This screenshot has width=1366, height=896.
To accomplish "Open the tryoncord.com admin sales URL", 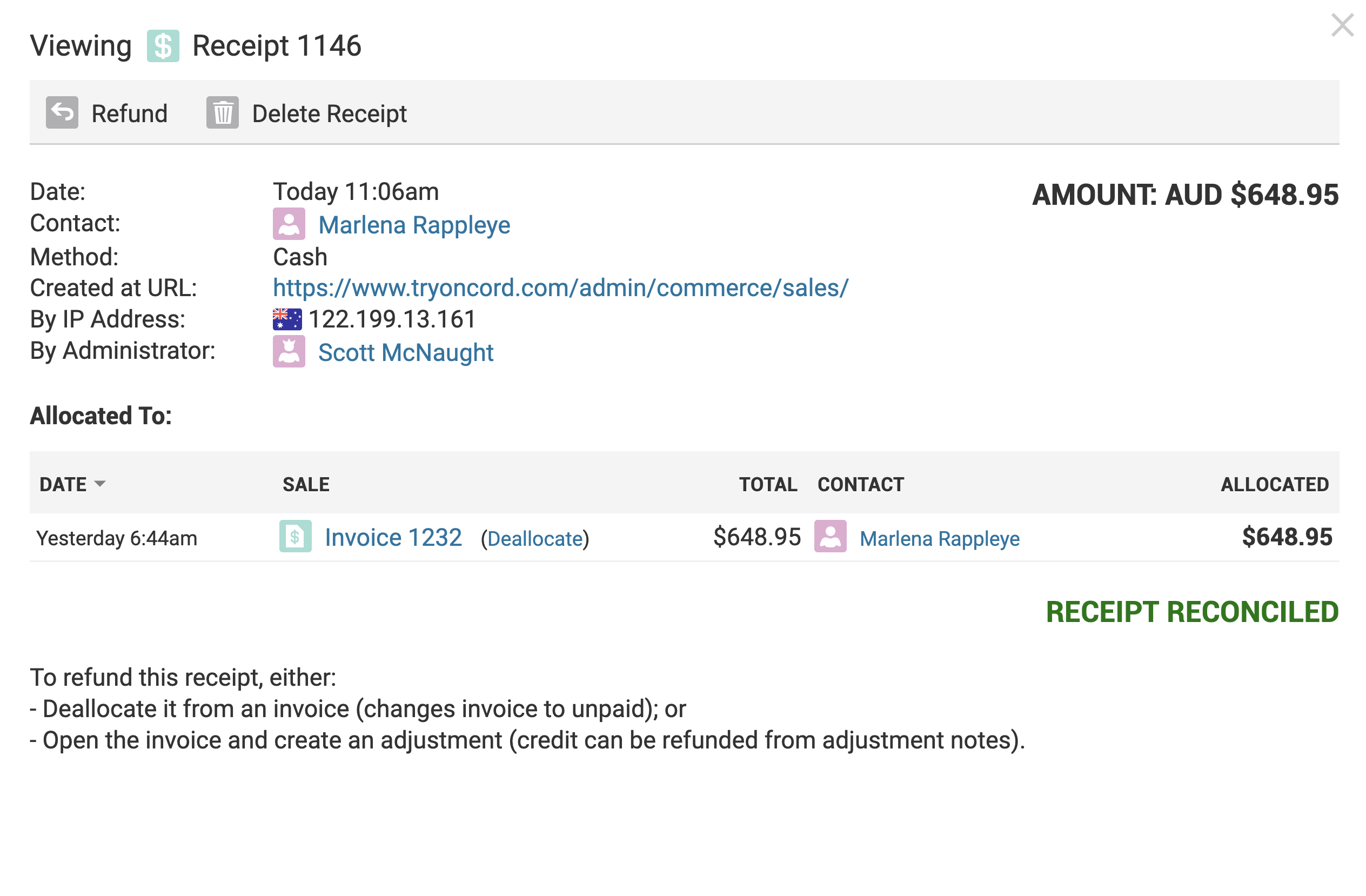I will tap(561, 287).
